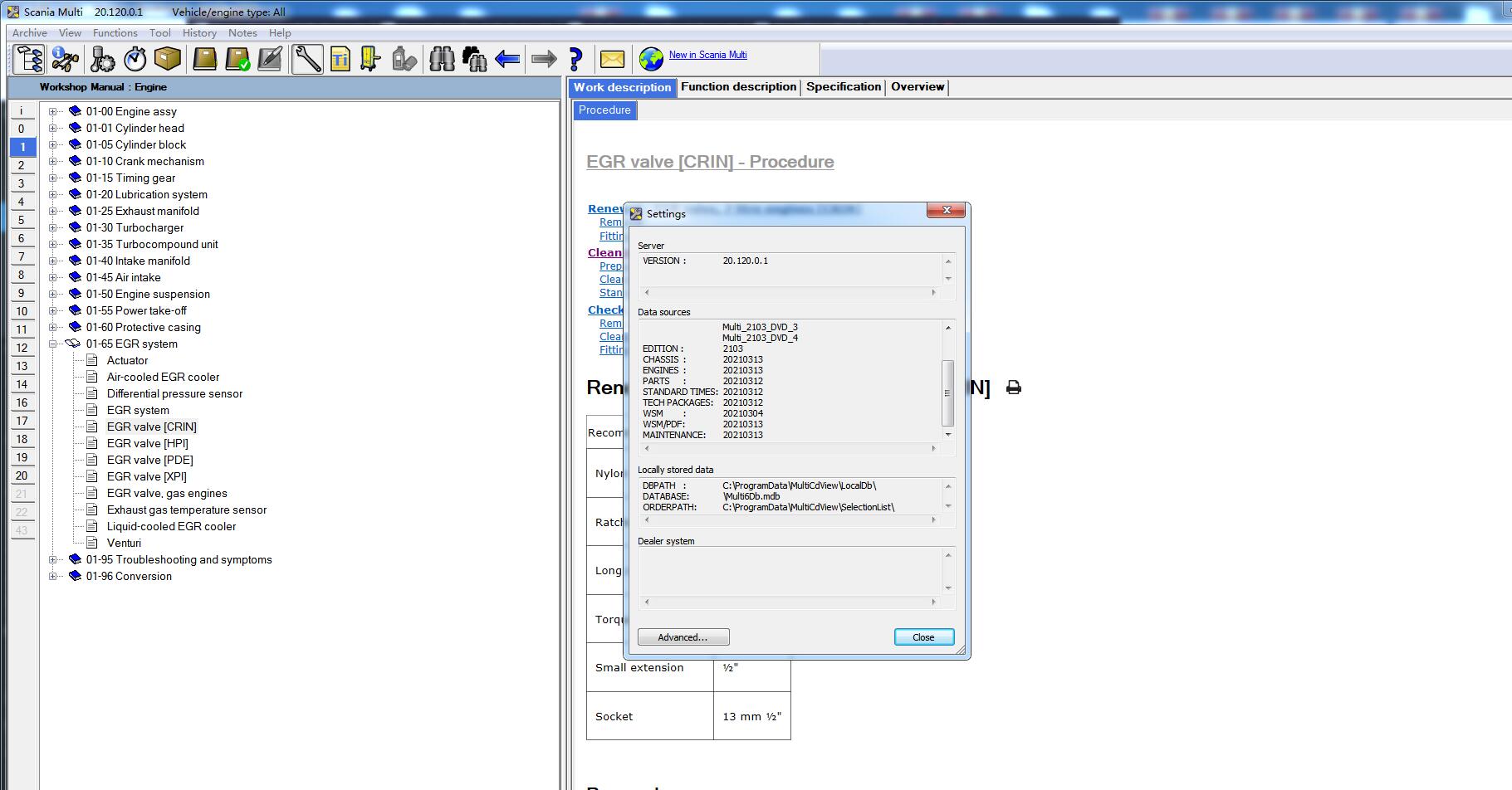Image resolution: width=1512 pixels, height=790 pixels.
Task: Select main group 1 in the sidebar
Action: click(22, 147)
